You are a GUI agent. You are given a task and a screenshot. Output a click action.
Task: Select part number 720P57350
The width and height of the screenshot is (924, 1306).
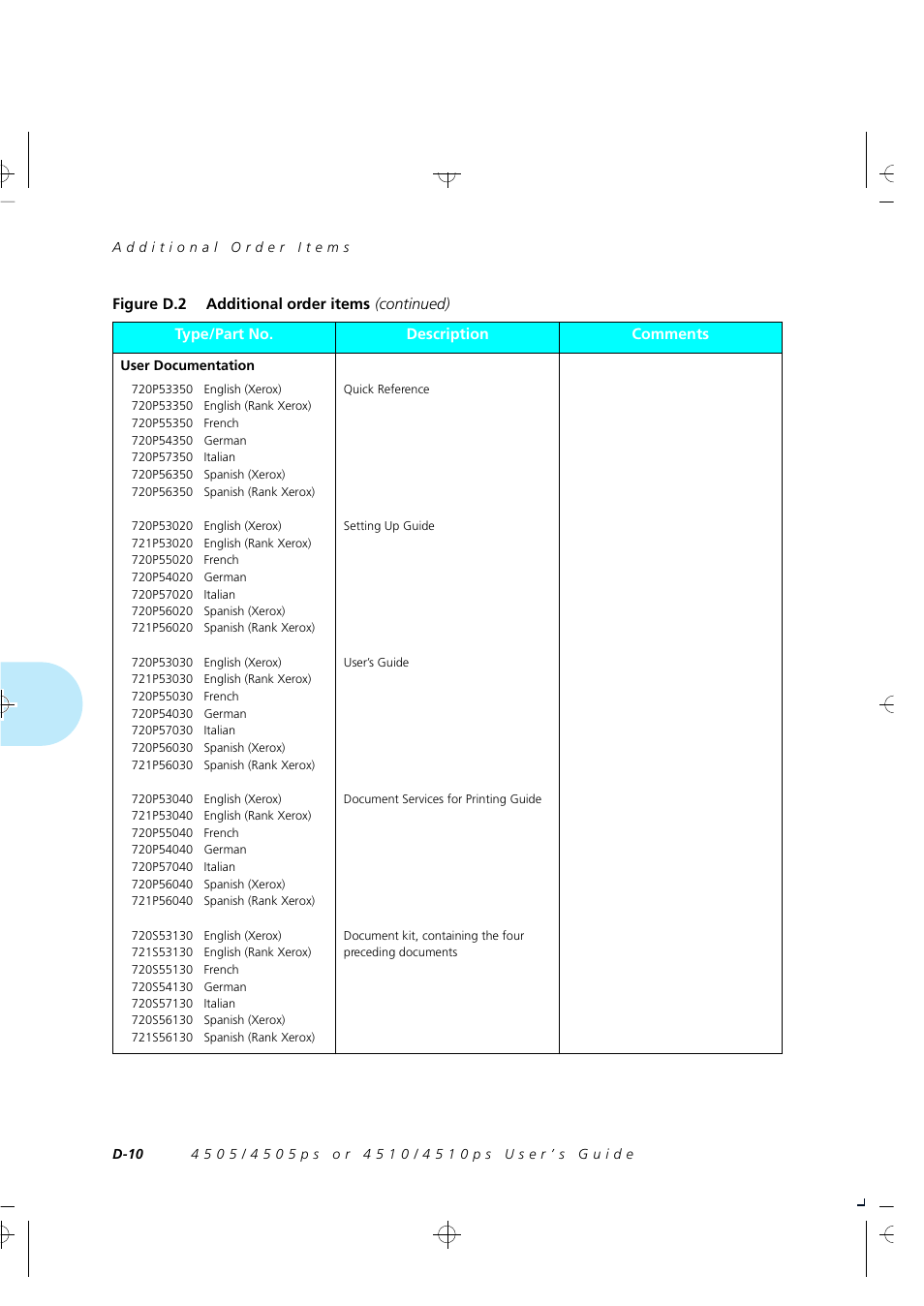(x=162, y=457)
